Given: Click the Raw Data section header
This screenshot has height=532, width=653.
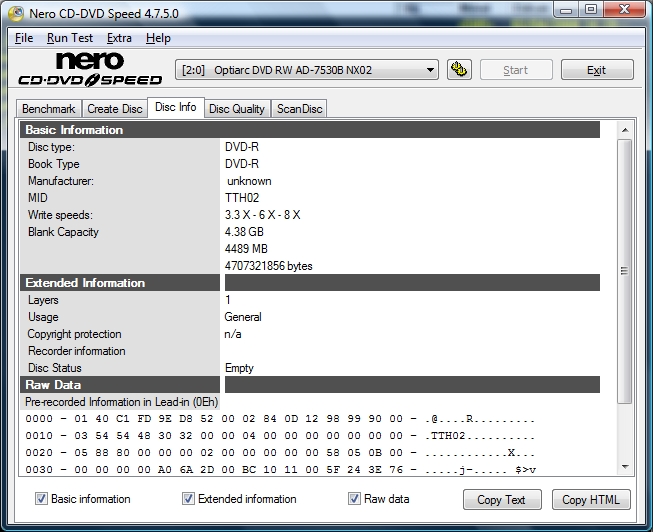Looking at the screenshot, I should click(x=309, y=385).
